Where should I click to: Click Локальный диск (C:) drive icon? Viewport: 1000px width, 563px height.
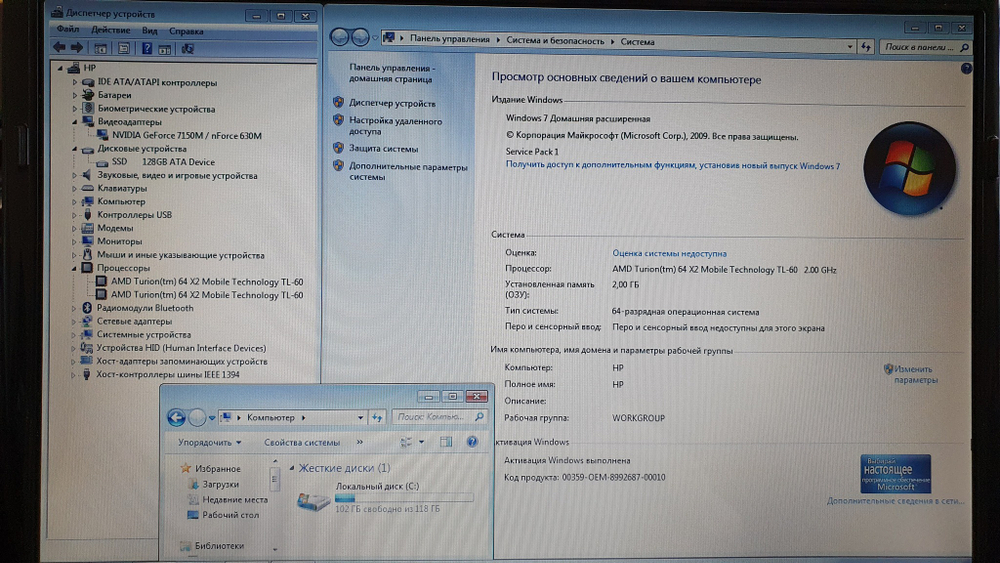313,501
